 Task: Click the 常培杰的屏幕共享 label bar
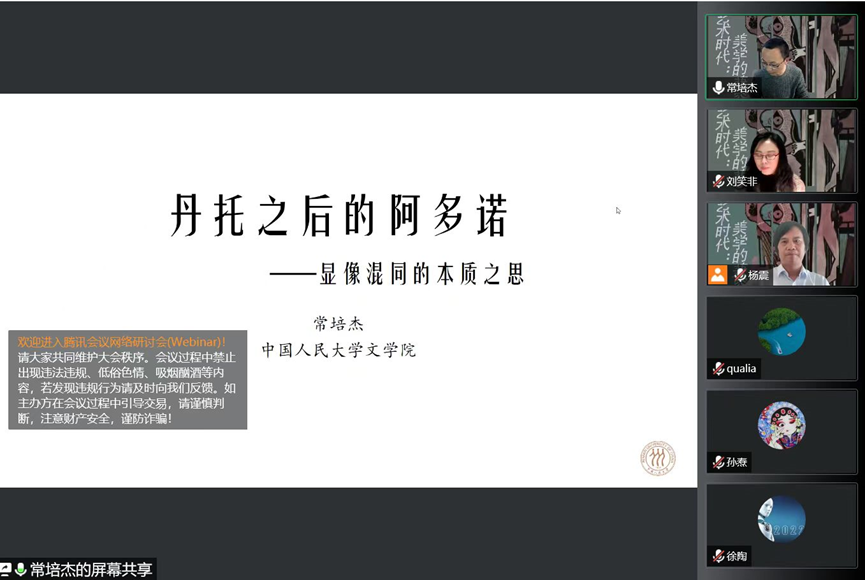pos(80,568)
